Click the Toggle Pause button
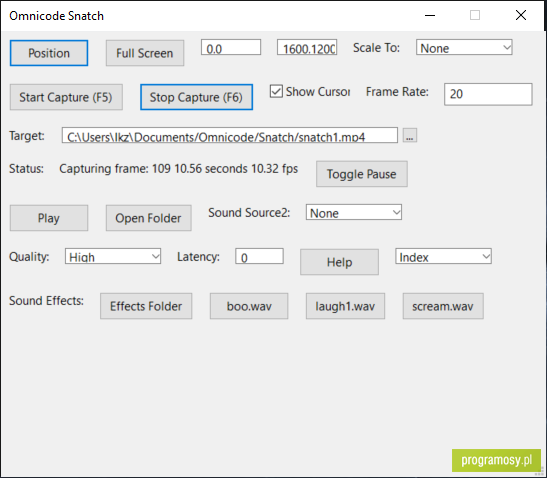 pyautogui.click(x=362, y=174)
